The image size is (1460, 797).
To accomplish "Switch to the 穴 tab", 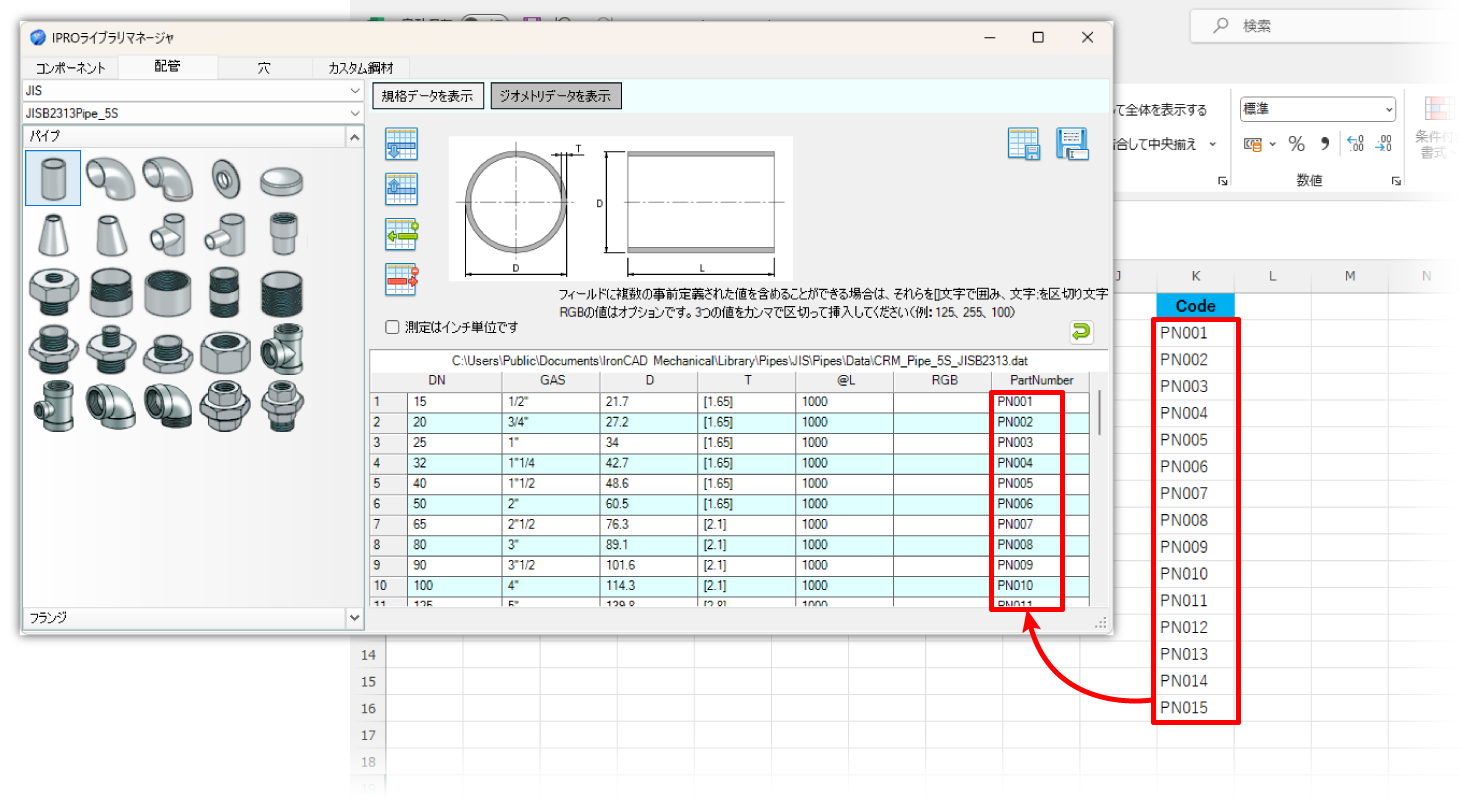I will pos(264,68).
